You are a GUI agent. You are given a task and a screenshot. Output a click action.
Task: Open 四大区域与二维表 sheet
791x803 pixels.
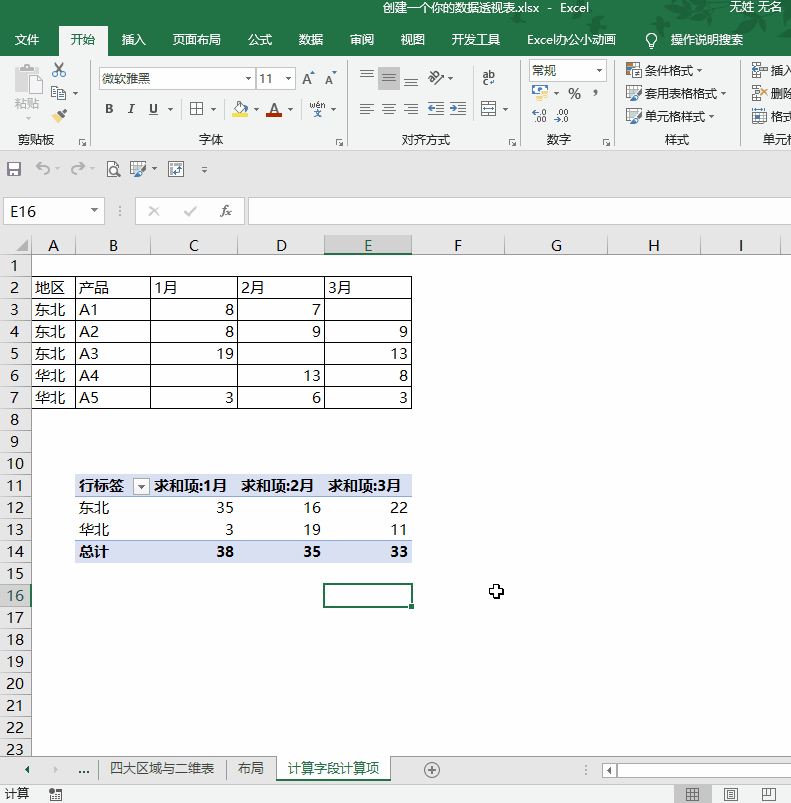(162, 768)
